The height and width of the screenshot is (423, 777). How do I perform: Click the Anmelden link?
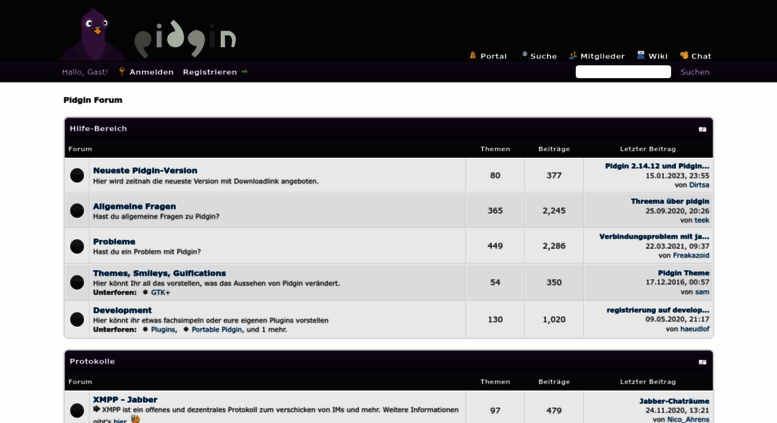[x=152, y=72]
